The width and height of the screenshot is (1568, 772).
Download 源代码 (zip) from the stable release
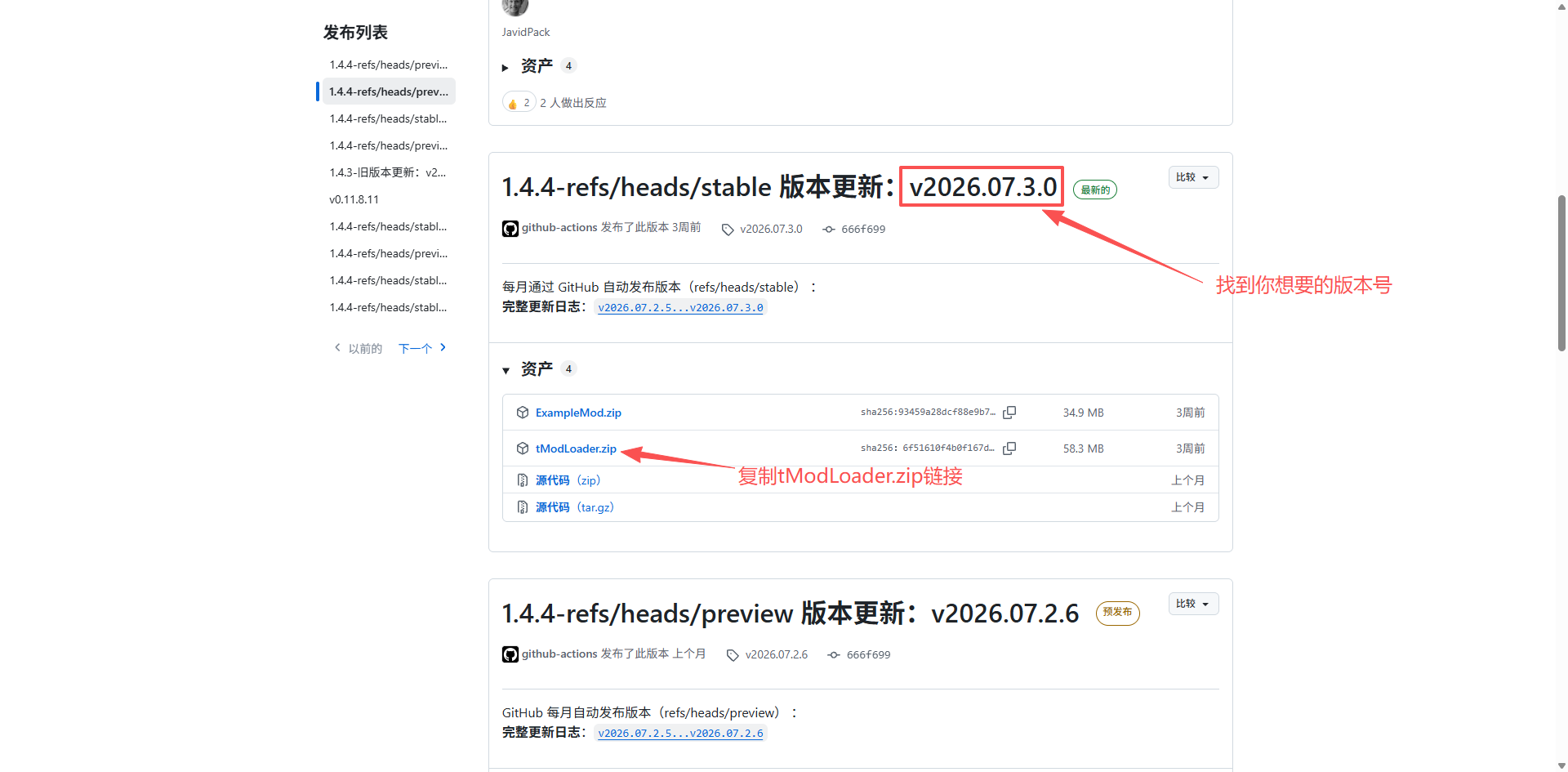[x=568, y=480]
